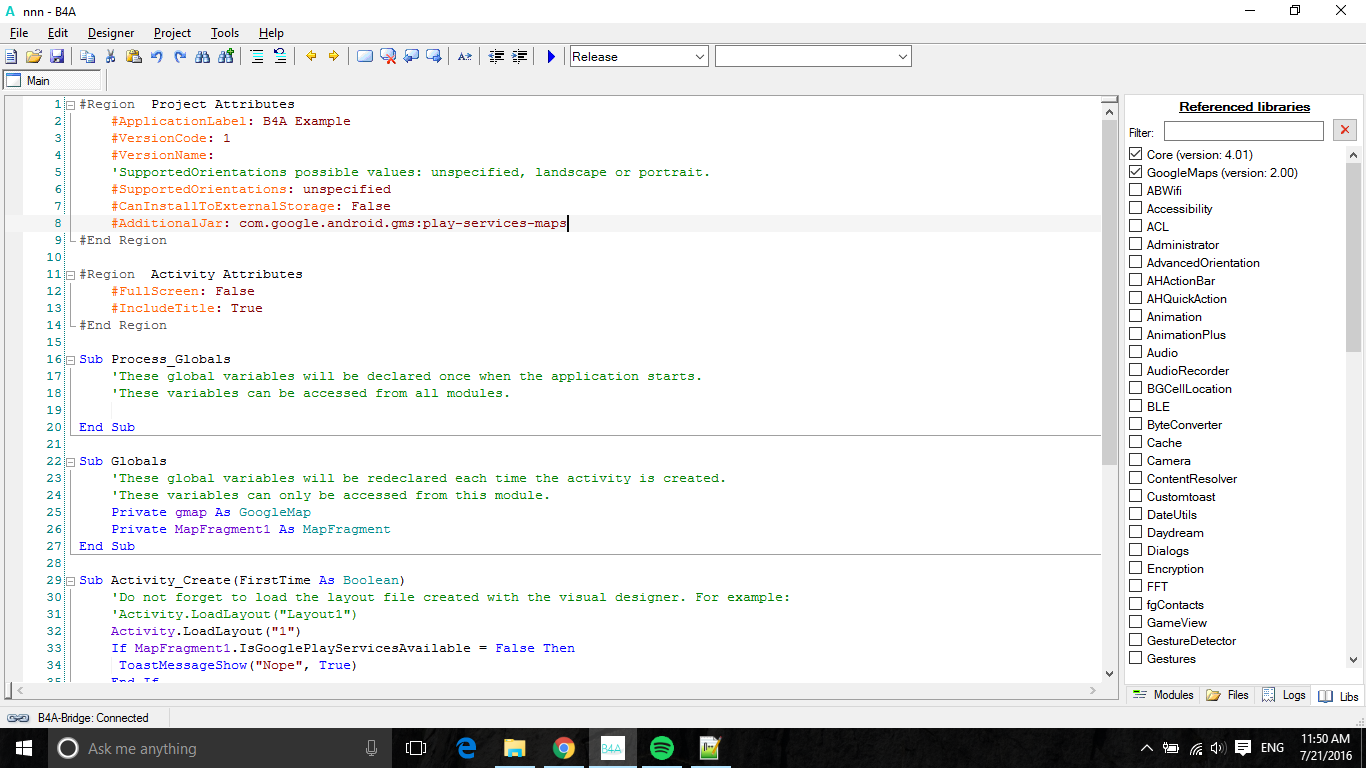Switch to the Libs tab
Screen dimensions: 1366x768
point(1338,696)
